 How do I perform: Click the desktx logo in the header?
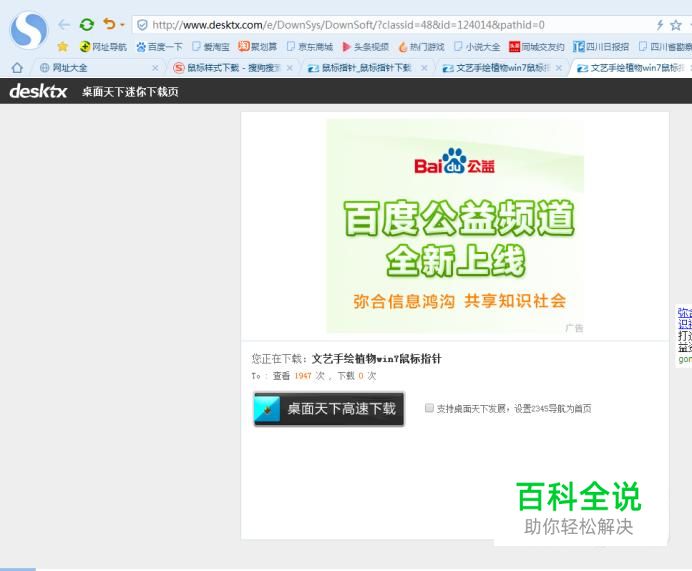[38, 91]
